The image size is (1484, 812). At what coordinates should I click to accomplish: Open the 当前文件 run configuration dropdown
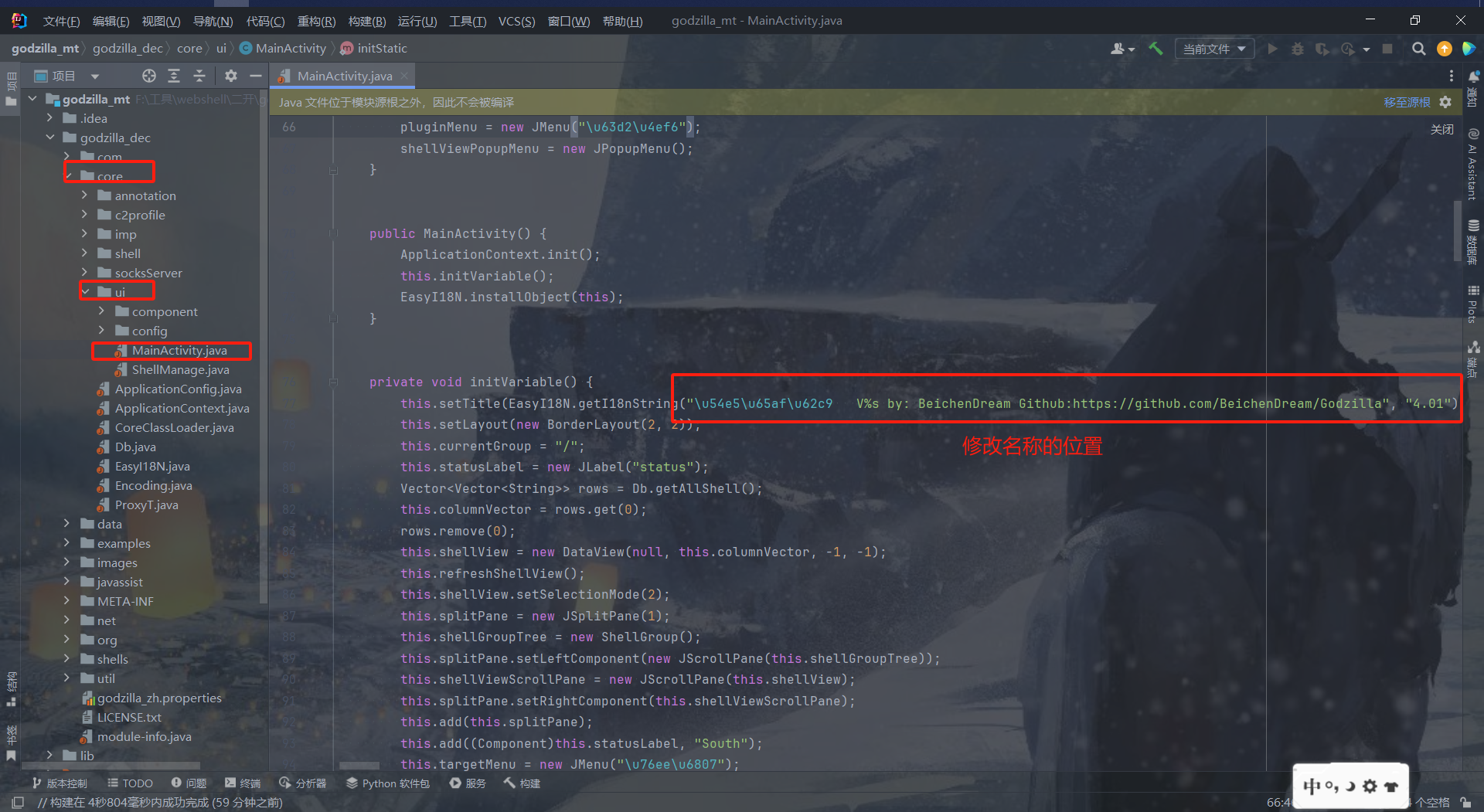pyautogui.click(x=1213, y=49)
